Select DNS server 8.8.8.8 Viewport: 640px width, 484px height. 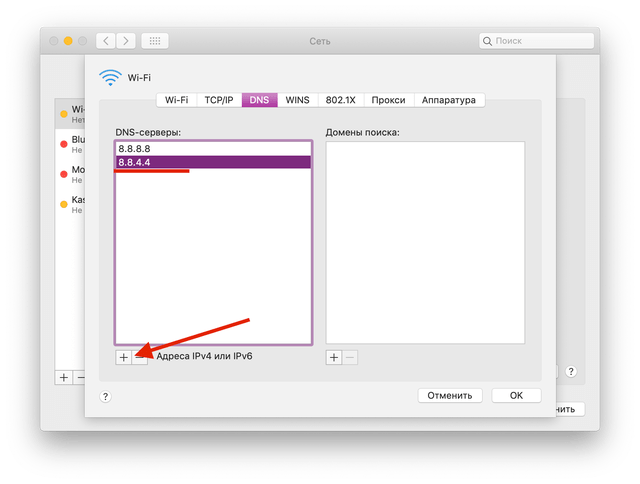click(x=213, y=149)
